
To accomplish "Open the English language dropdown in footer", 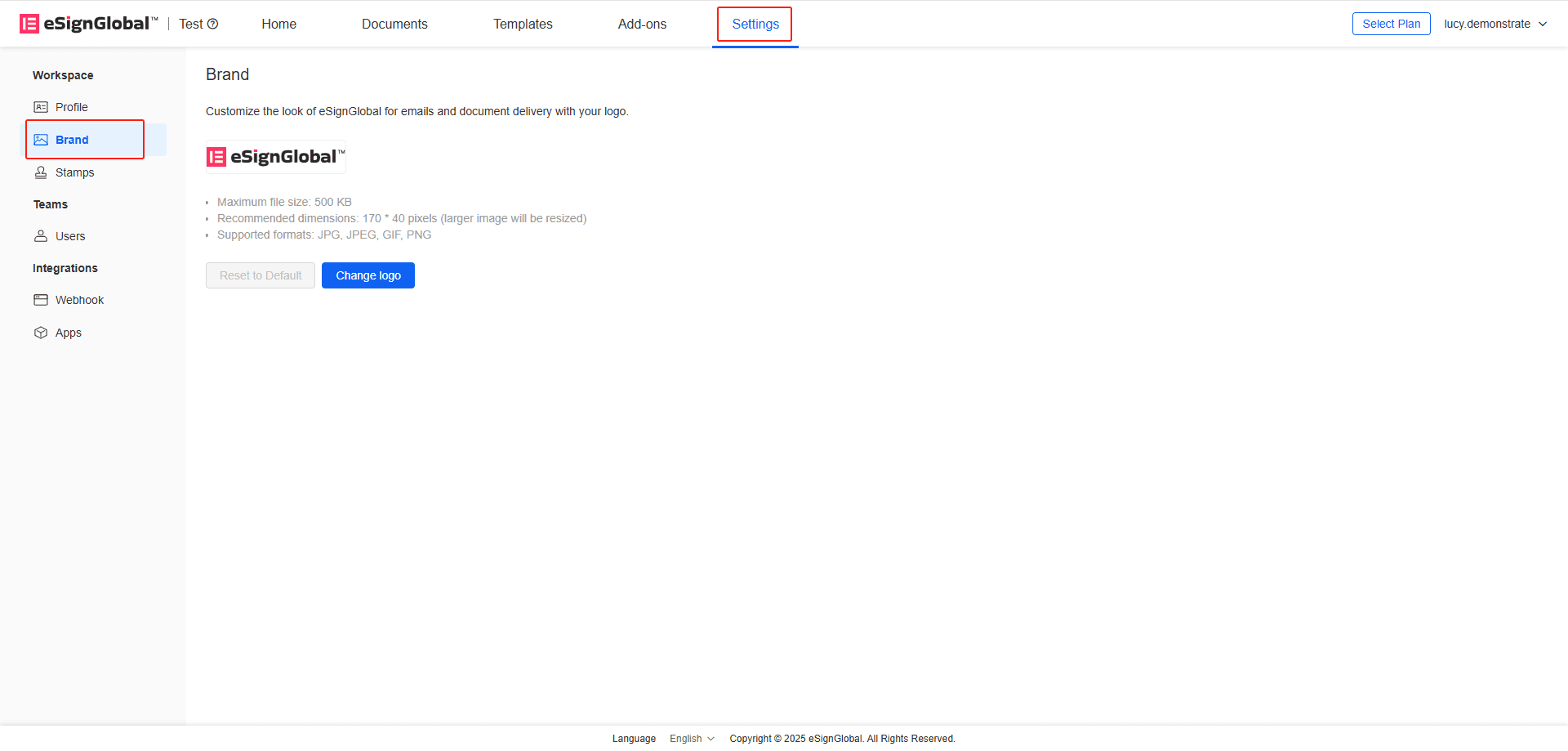I will [692, 739].
